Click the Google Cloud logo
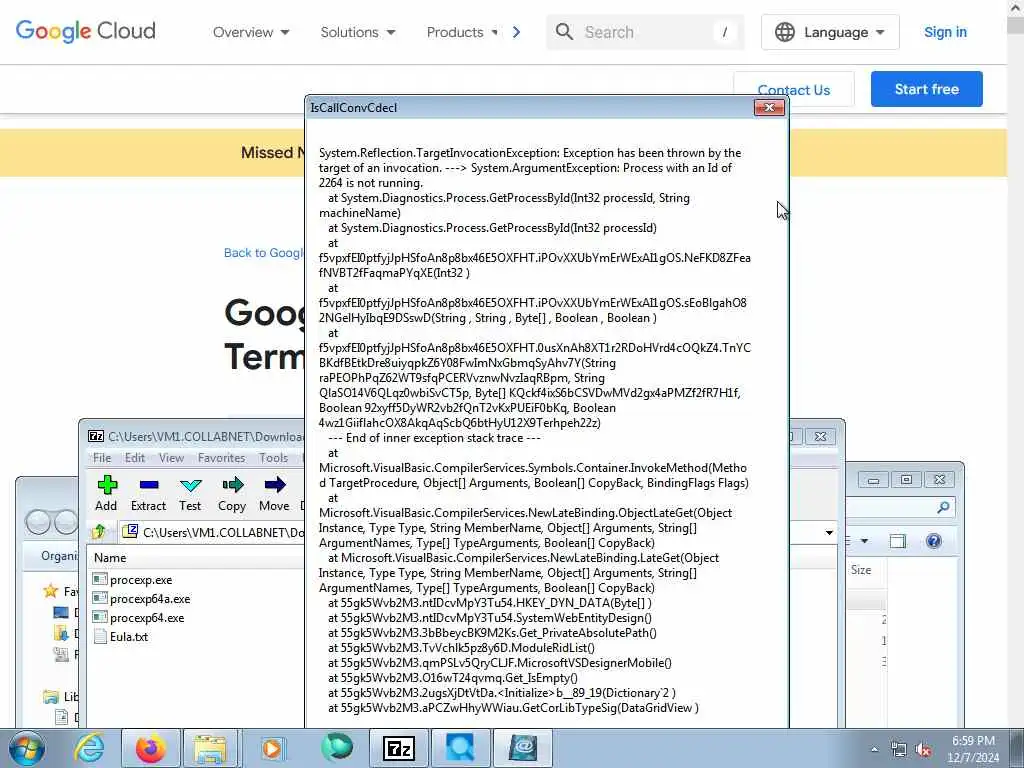 coord(86,31)
